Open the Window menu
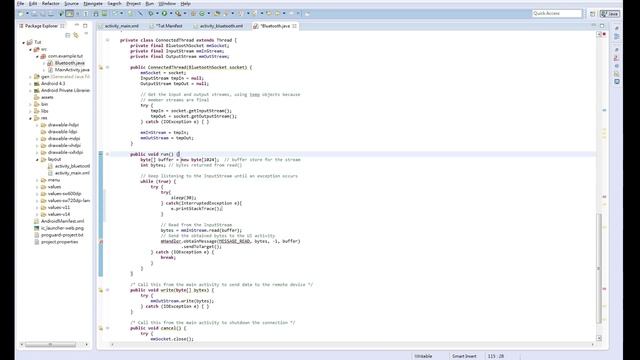The width and height of the screenshot is (640, 360). point(167,4)
